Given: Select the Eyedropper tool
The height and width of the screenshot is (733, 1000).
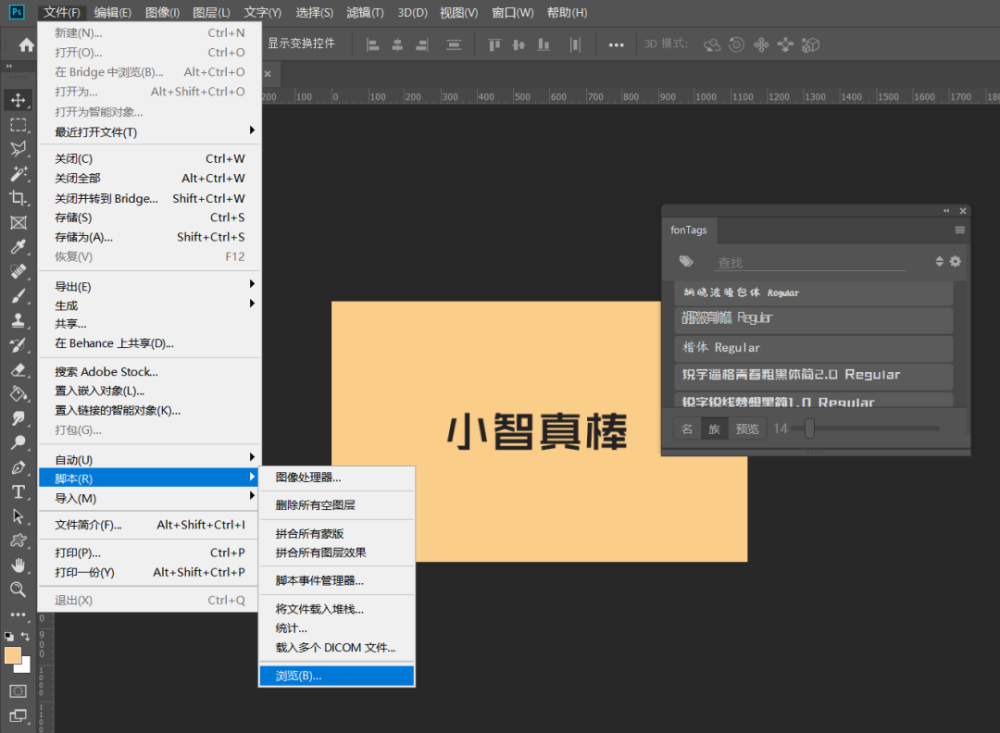Looking at the screenshot, I should click(x=18, y=247).
